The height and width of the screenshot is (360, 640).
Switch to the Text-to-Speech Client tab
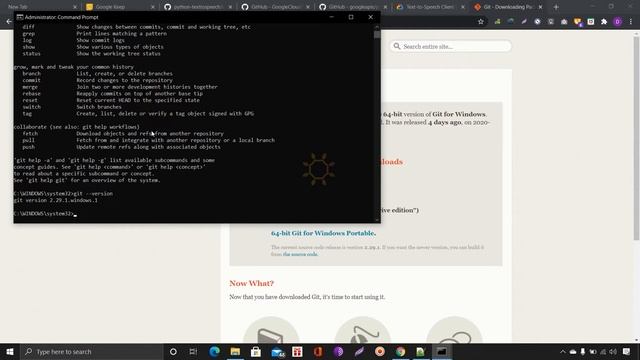[429, 7]
